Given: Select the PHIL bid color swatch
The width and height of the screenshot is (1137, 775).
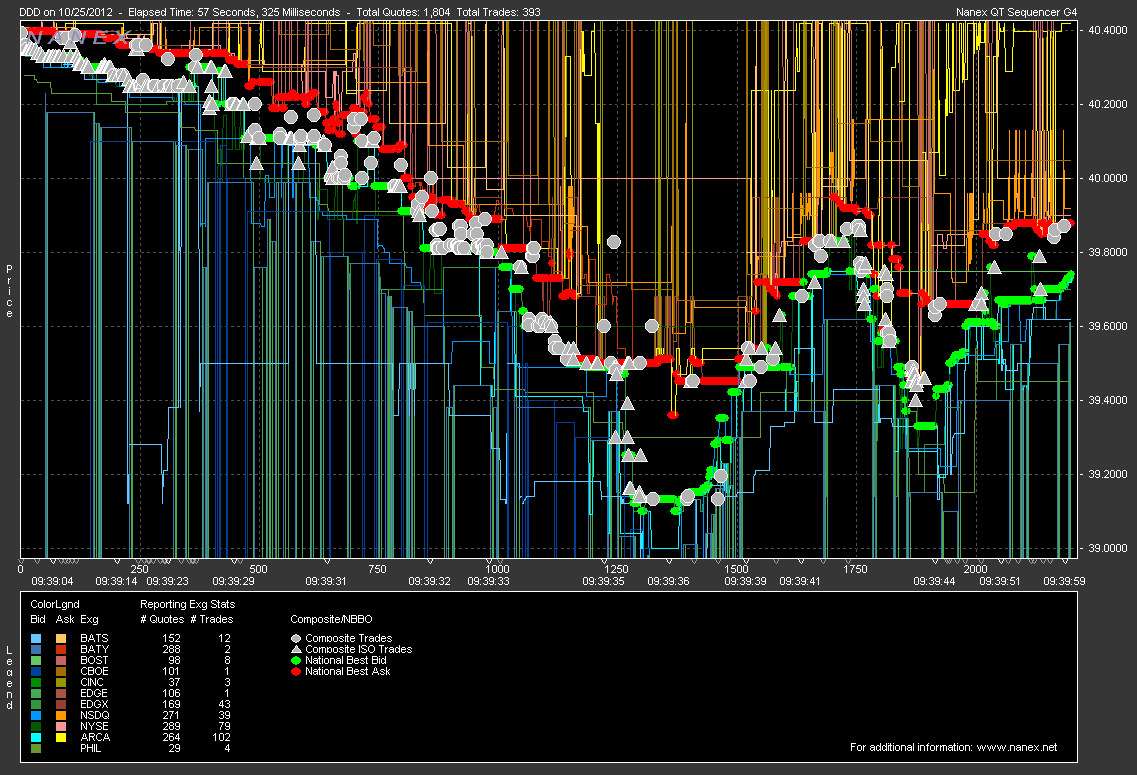Looking at the screenshot, I should 36,748.
